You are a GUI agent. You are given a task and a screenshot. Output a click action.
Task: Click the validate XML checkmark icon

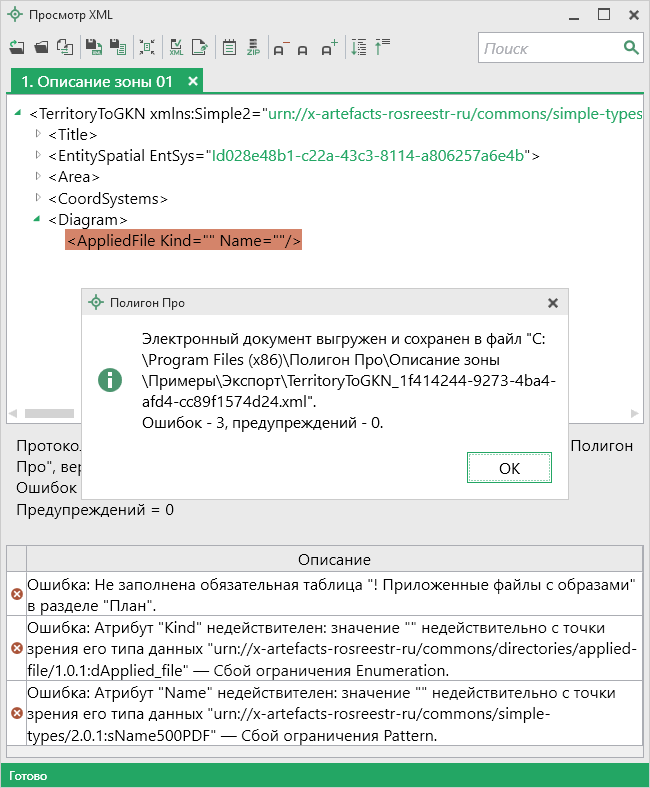tap(176, 48)
